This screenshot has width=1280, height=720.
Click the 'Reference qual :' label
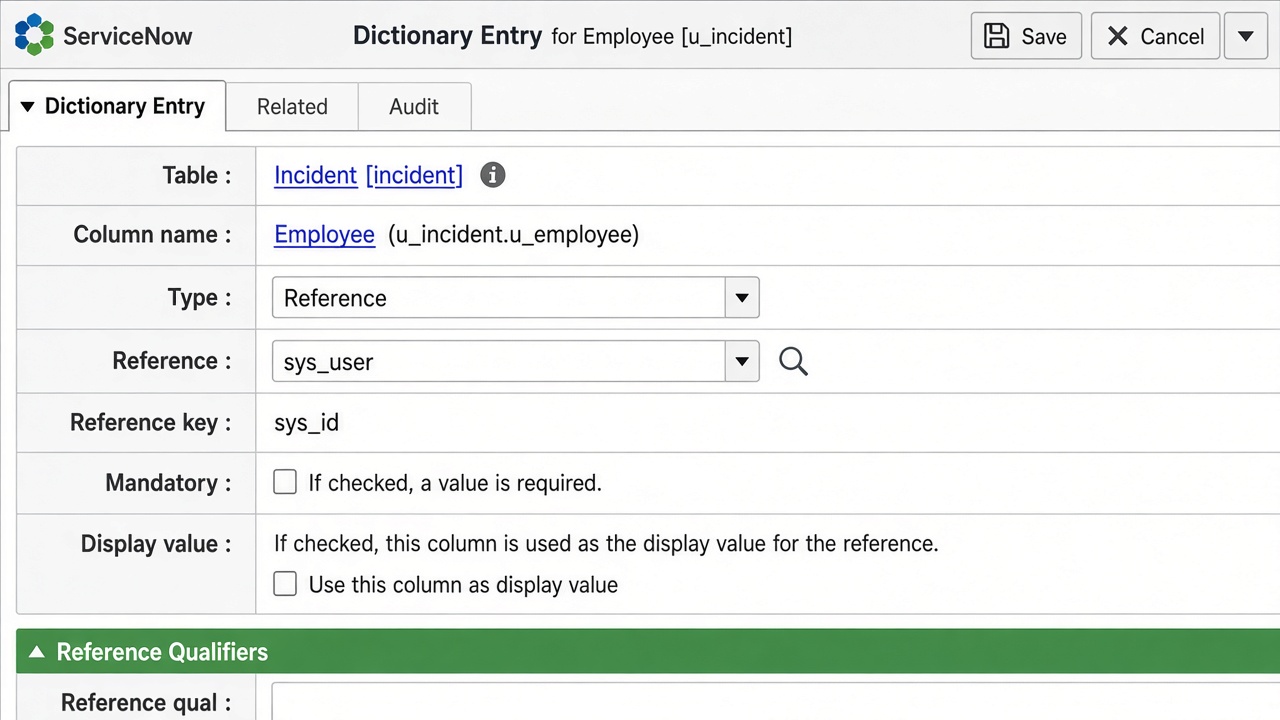point(146,702)
